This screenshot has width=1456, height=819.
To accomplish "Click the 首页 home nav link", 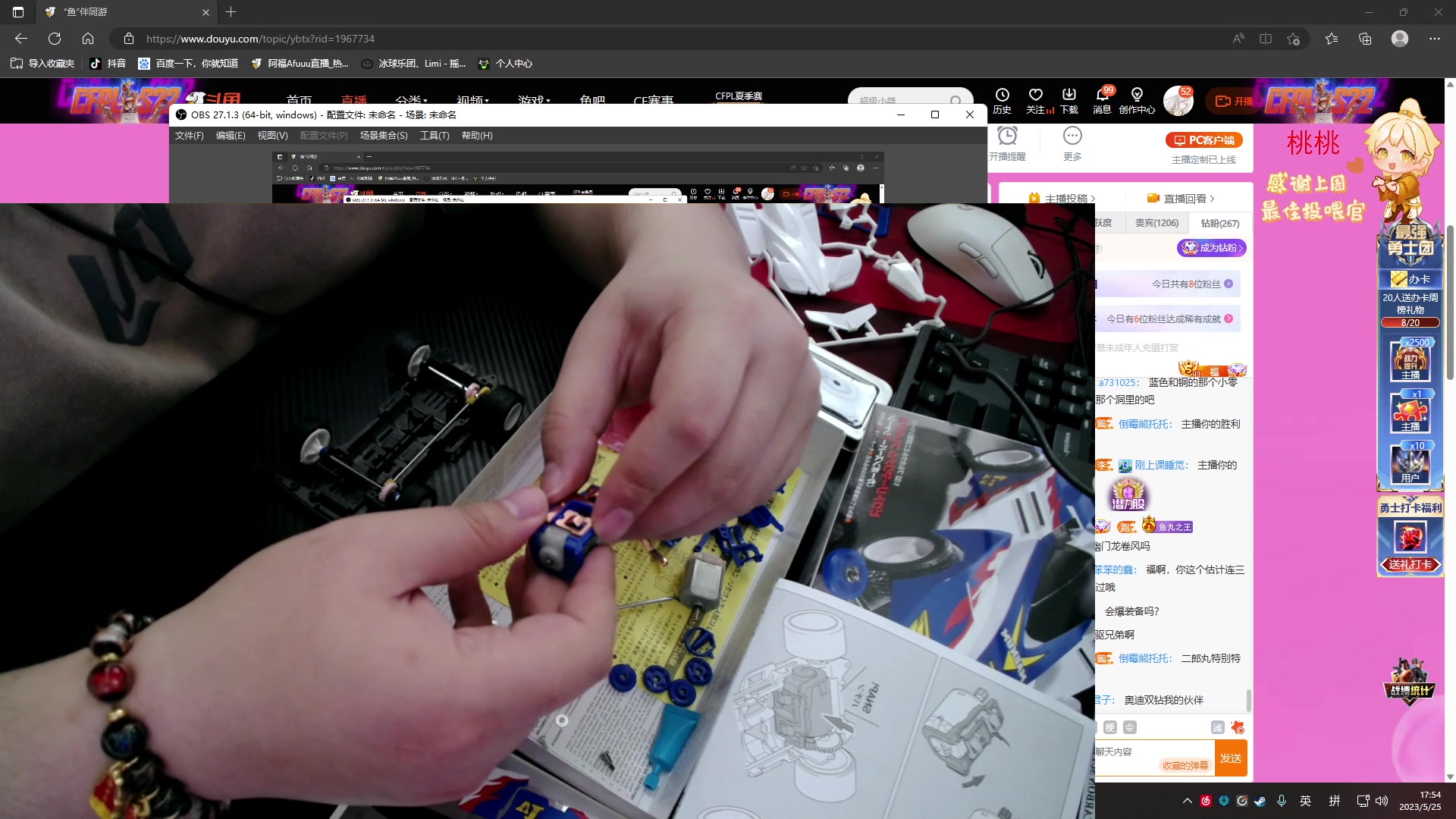I will 300,100.
